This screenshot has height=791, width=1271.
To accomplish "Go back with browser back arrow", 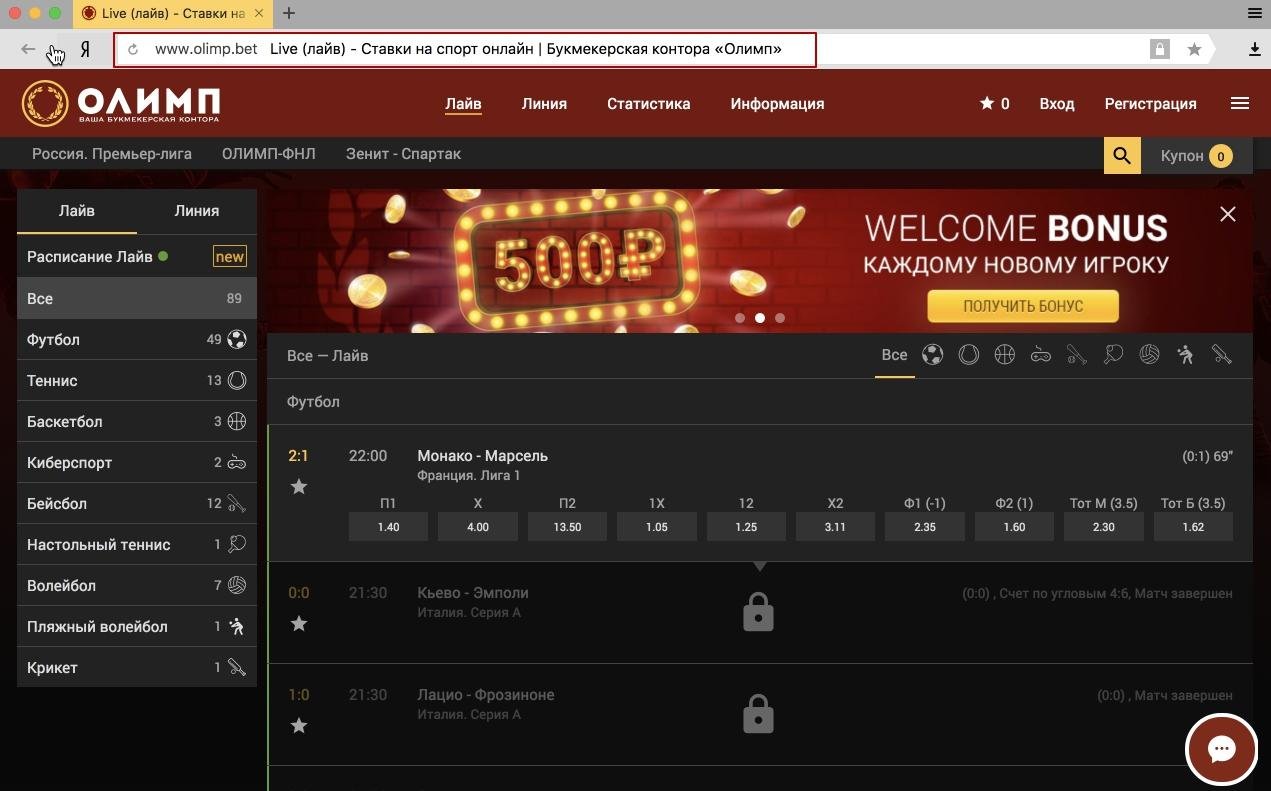I will click(x=28, y=49).
